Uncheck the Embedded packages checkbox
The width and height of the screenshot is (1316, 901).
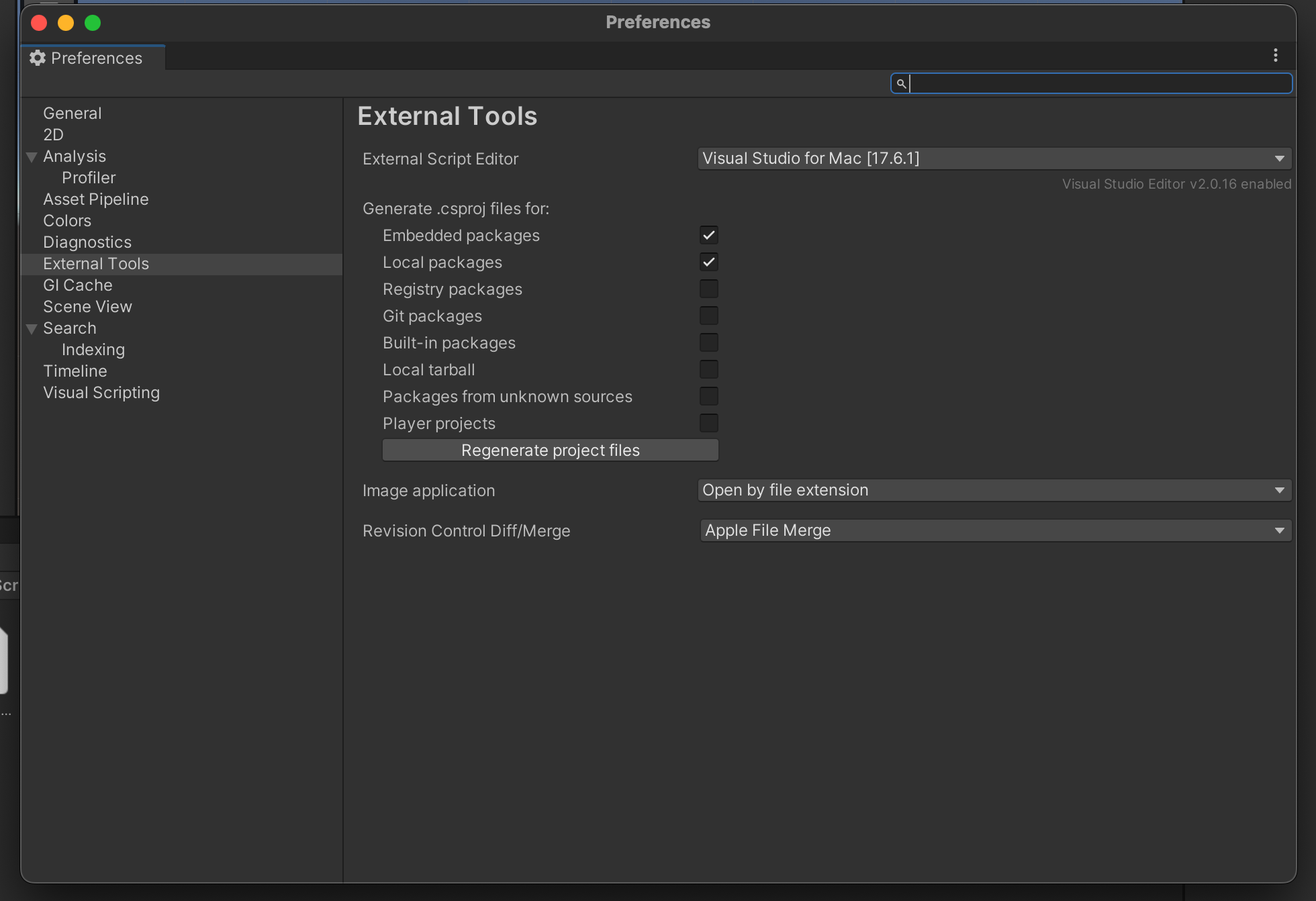pos(708,236)
